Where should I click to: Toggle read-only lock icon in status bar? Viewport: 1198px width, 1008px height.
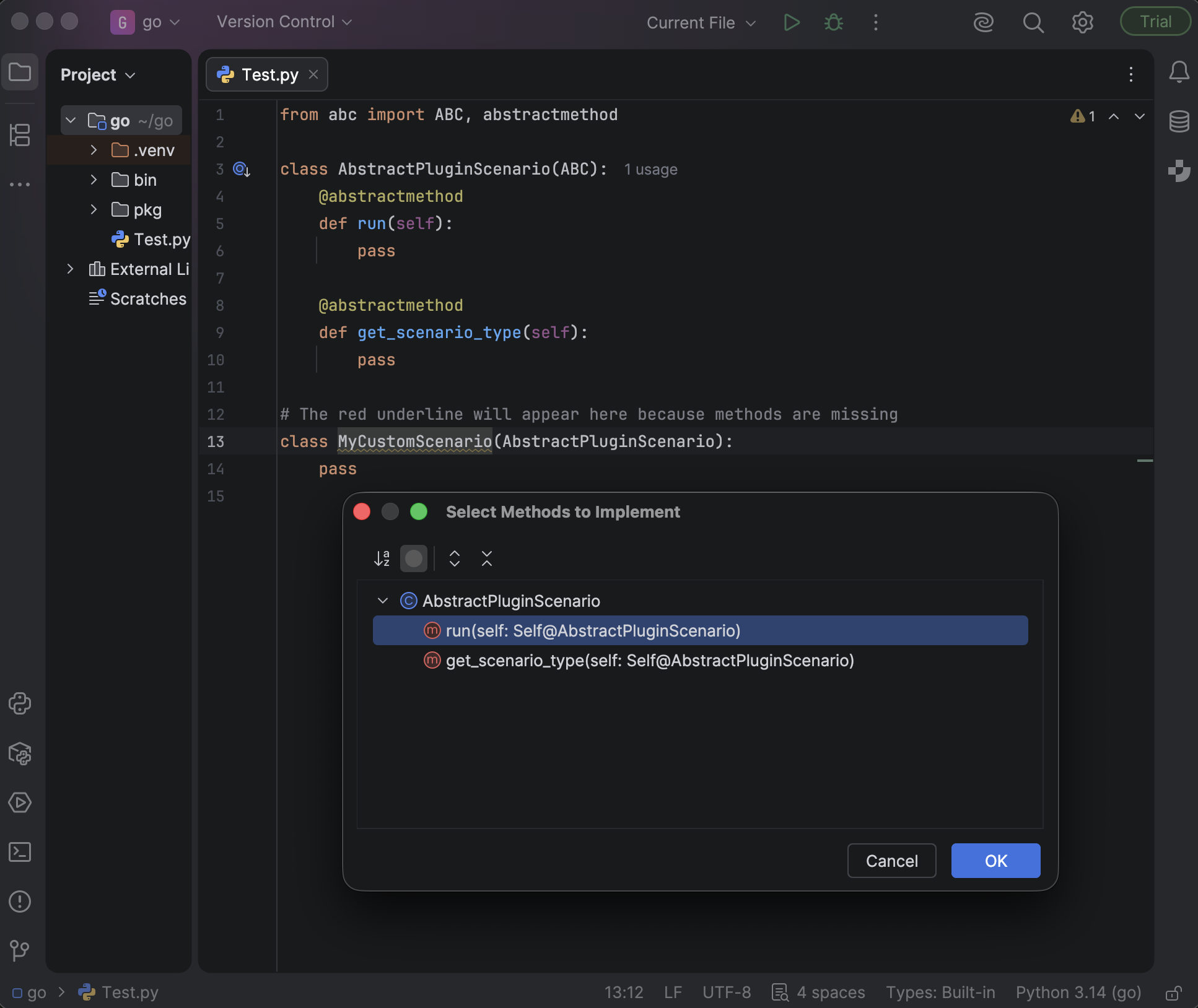[x=1173, y=993]
